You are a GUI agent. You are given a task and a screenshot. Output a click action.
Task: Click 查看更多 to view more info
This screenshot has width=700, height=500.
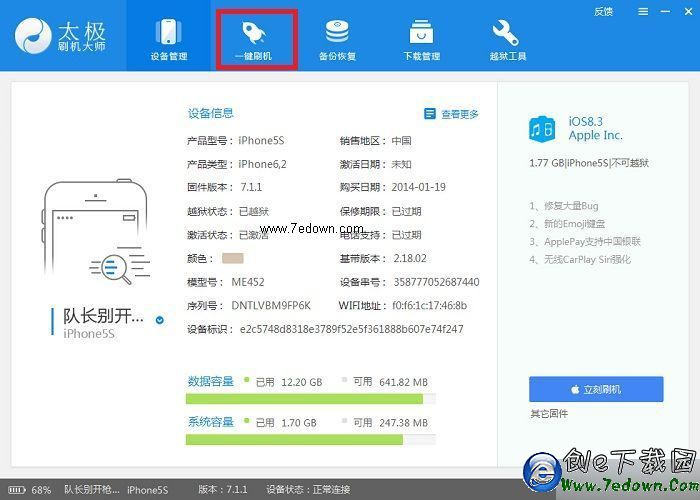tap(460, 114)
